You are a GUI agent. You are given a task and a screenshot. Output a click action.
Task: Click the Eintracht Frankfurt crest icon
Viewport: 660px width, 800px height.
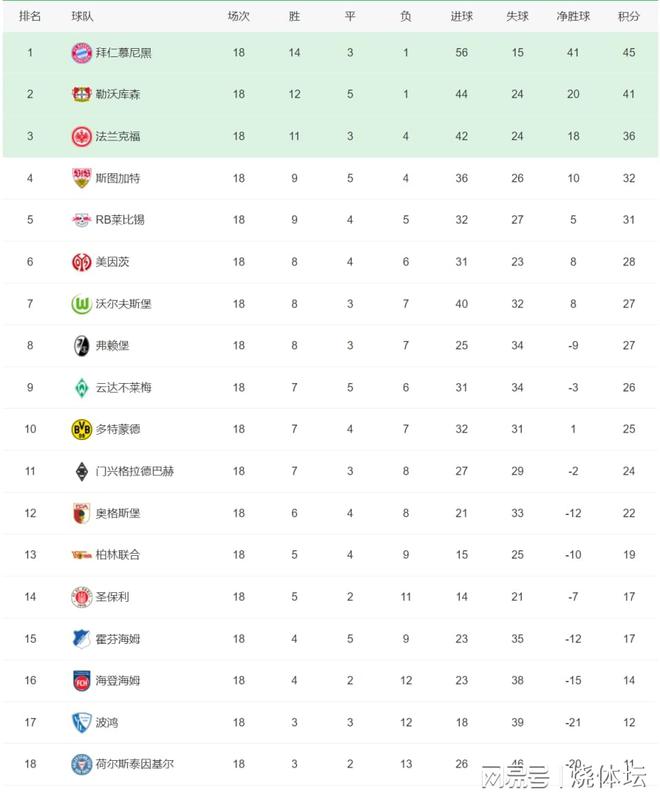(81, 136)
